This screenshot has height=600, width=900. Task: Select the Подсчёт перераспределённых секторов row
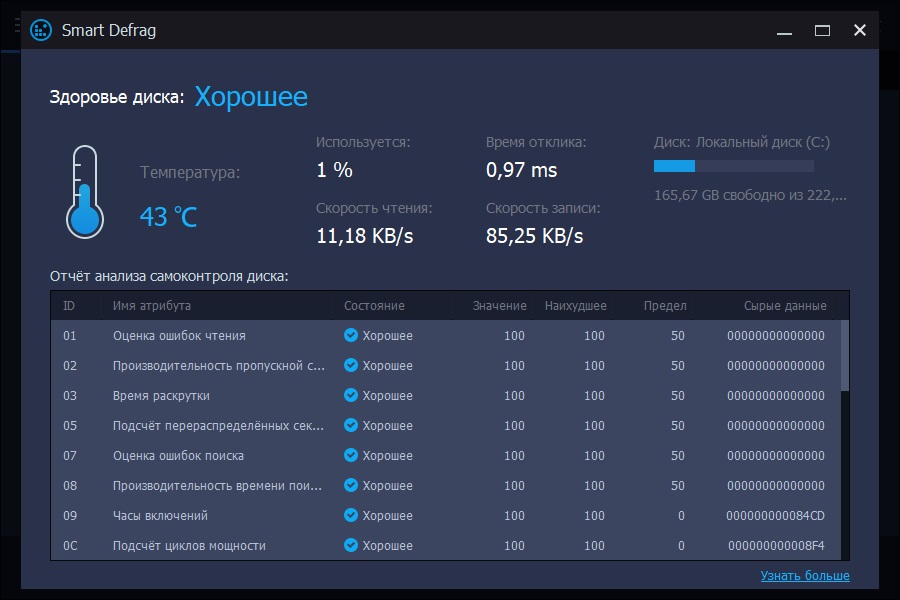(218, 426)
